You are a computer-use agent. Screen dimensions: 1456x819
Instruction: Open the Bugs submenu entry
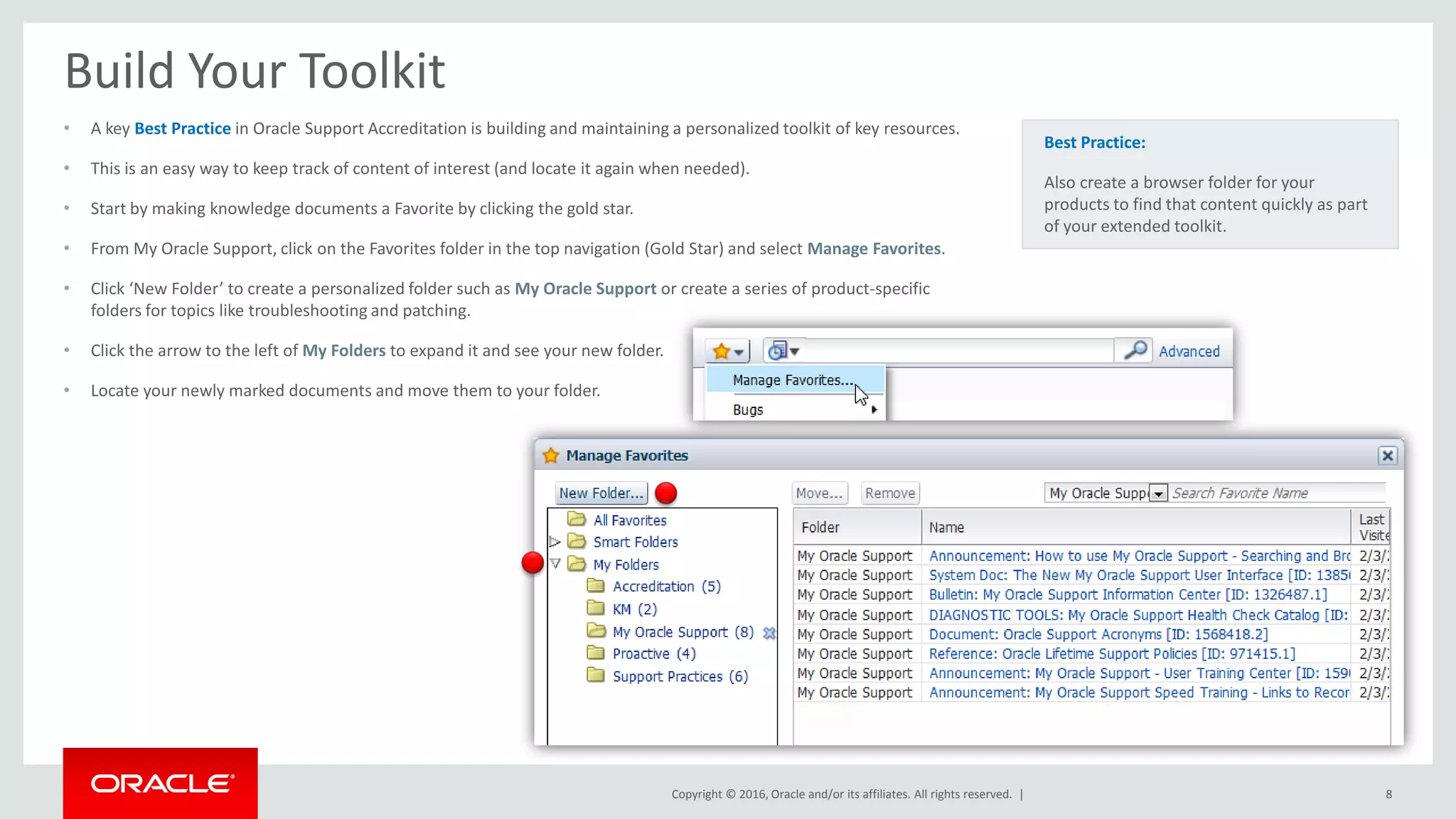tap(796, 409)
